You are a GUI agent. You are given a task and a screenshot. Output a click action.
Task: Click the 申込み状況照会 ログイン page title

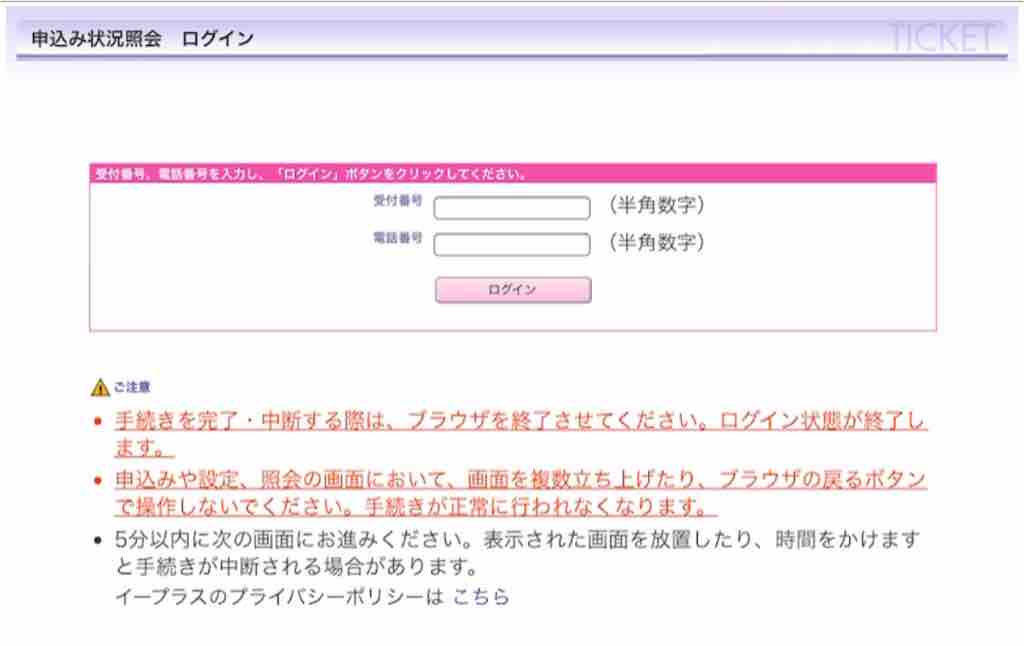[x=142, y=36]
